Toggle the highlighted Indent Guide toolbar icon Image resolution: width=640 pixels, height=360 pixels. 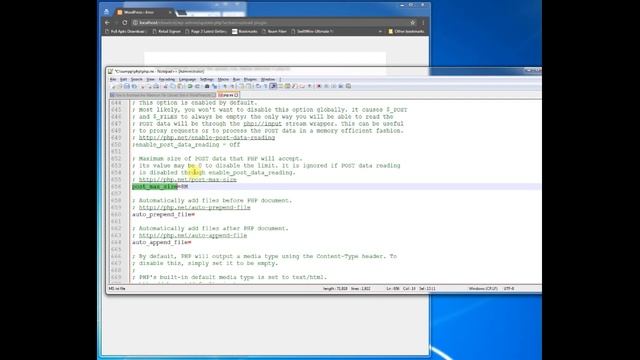coord(273,86)
